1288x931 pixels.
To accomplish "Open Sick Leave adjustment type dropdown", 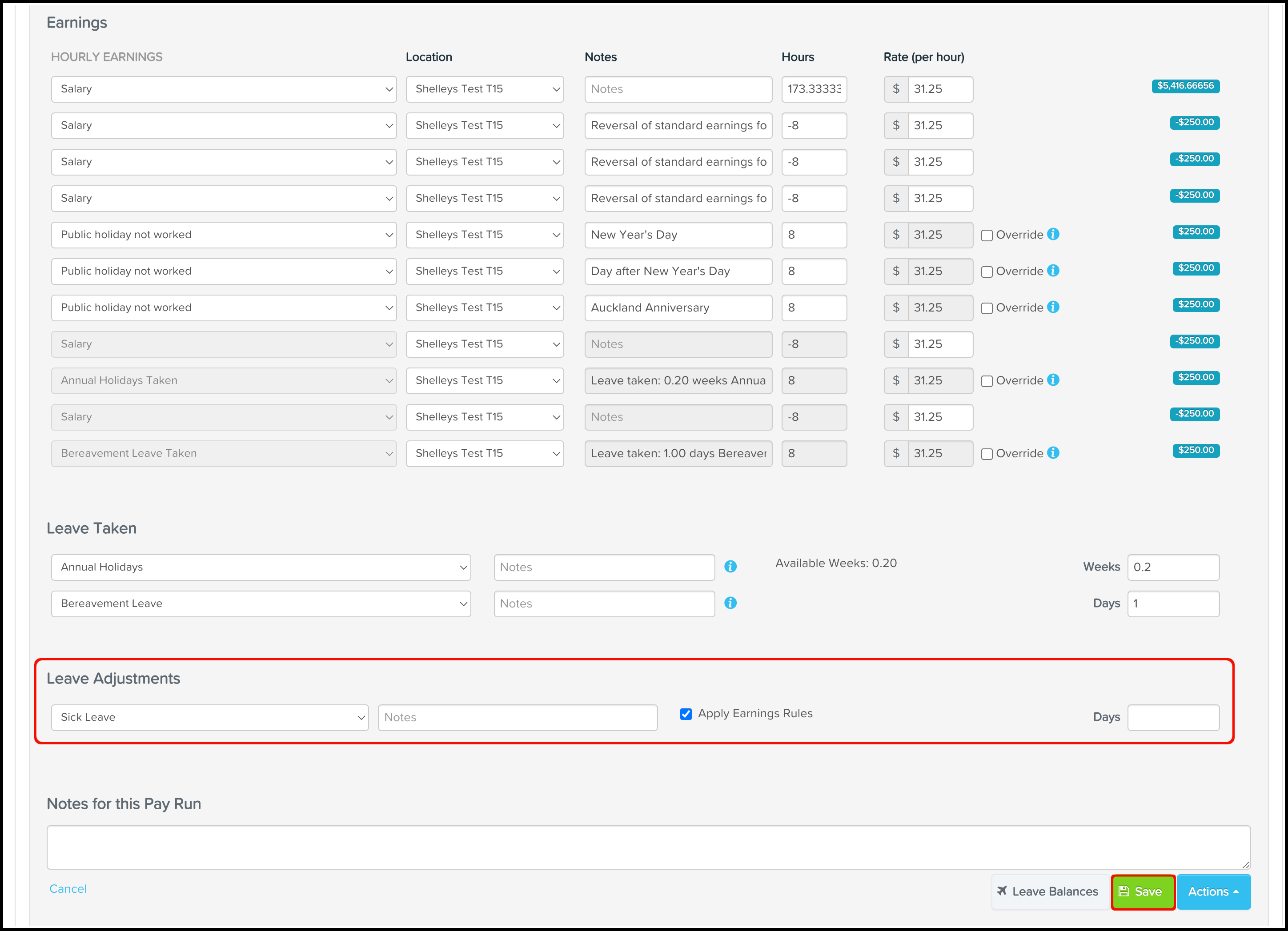I will [209, 717].
